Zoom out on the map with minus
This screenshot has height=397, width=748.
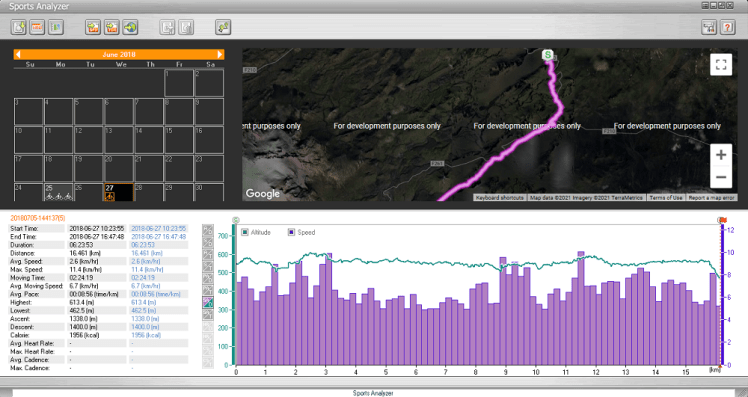point(721,177)
